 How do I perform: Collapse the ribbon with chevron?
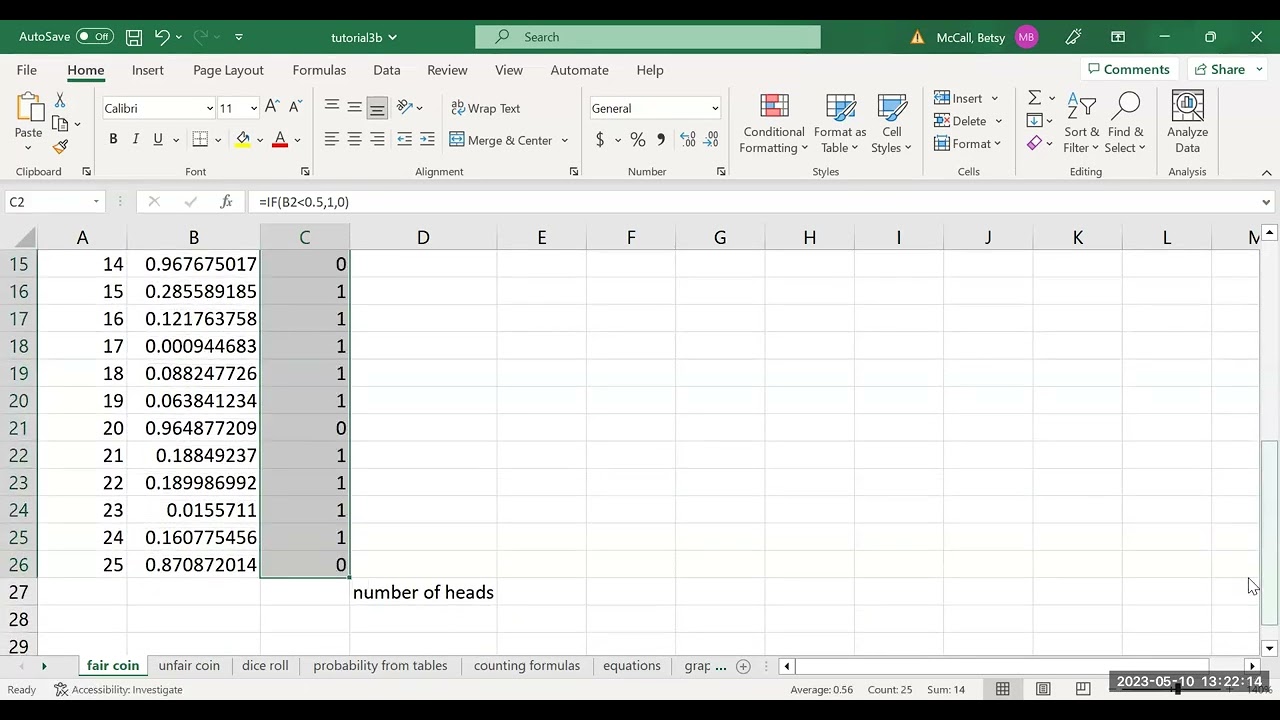1266,172
